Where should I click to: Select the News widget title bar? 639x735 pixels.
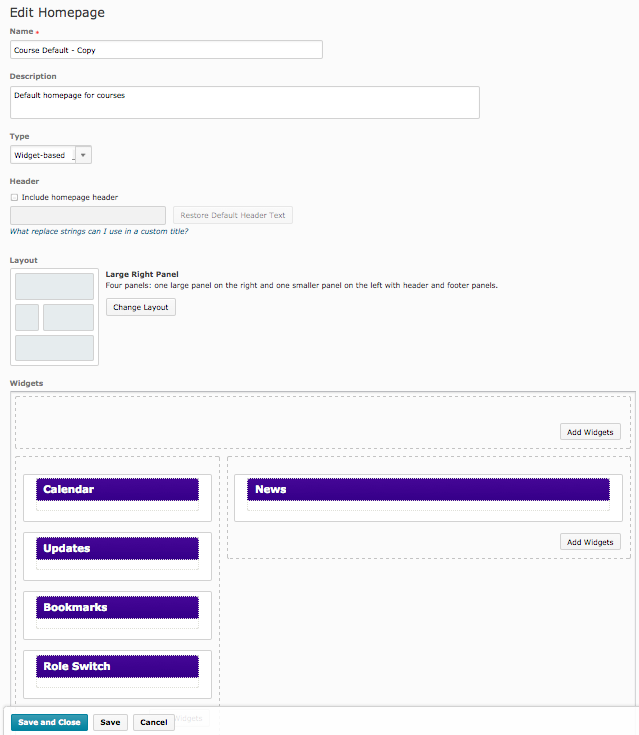click(428, 489)
